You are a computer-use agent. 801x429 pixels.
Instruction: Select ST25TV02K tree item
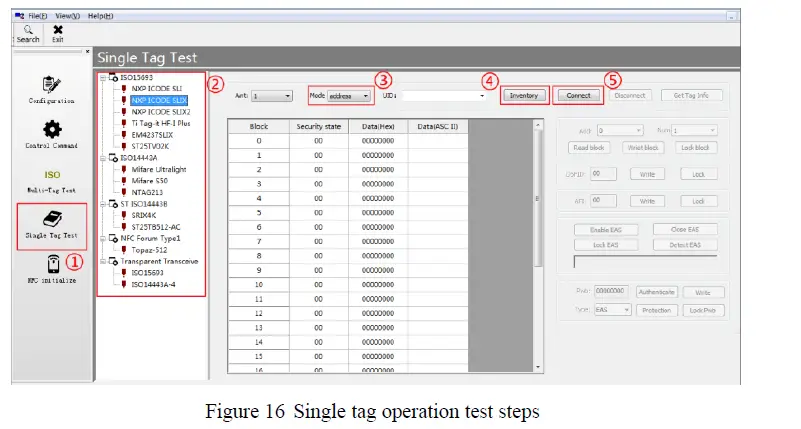pos(150,146)
